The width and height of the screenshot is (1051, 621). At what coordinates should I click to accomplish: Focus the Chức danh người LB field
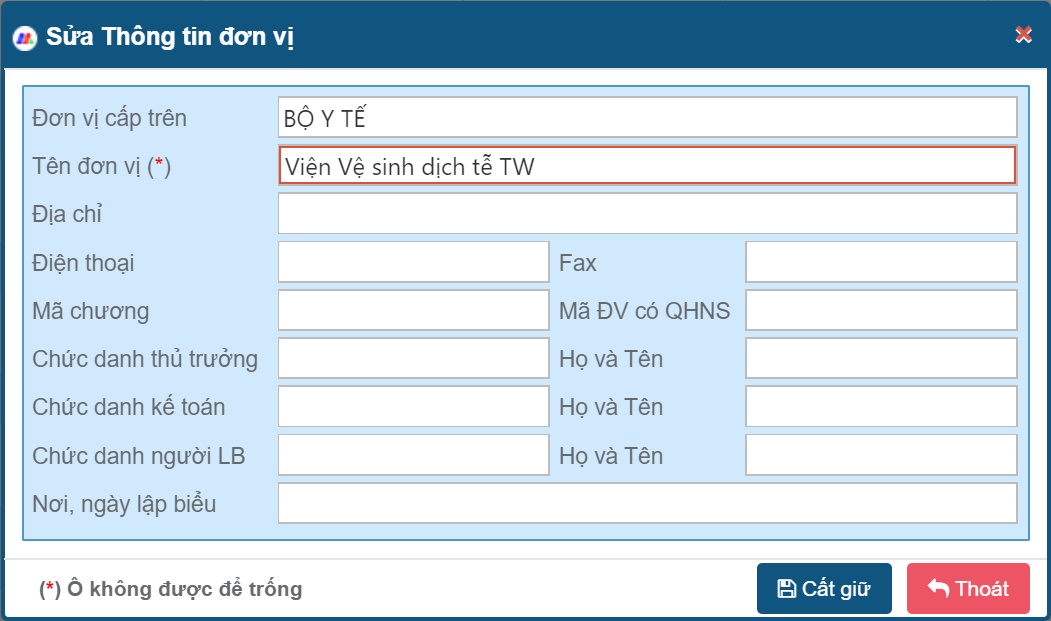coord(413,455)
